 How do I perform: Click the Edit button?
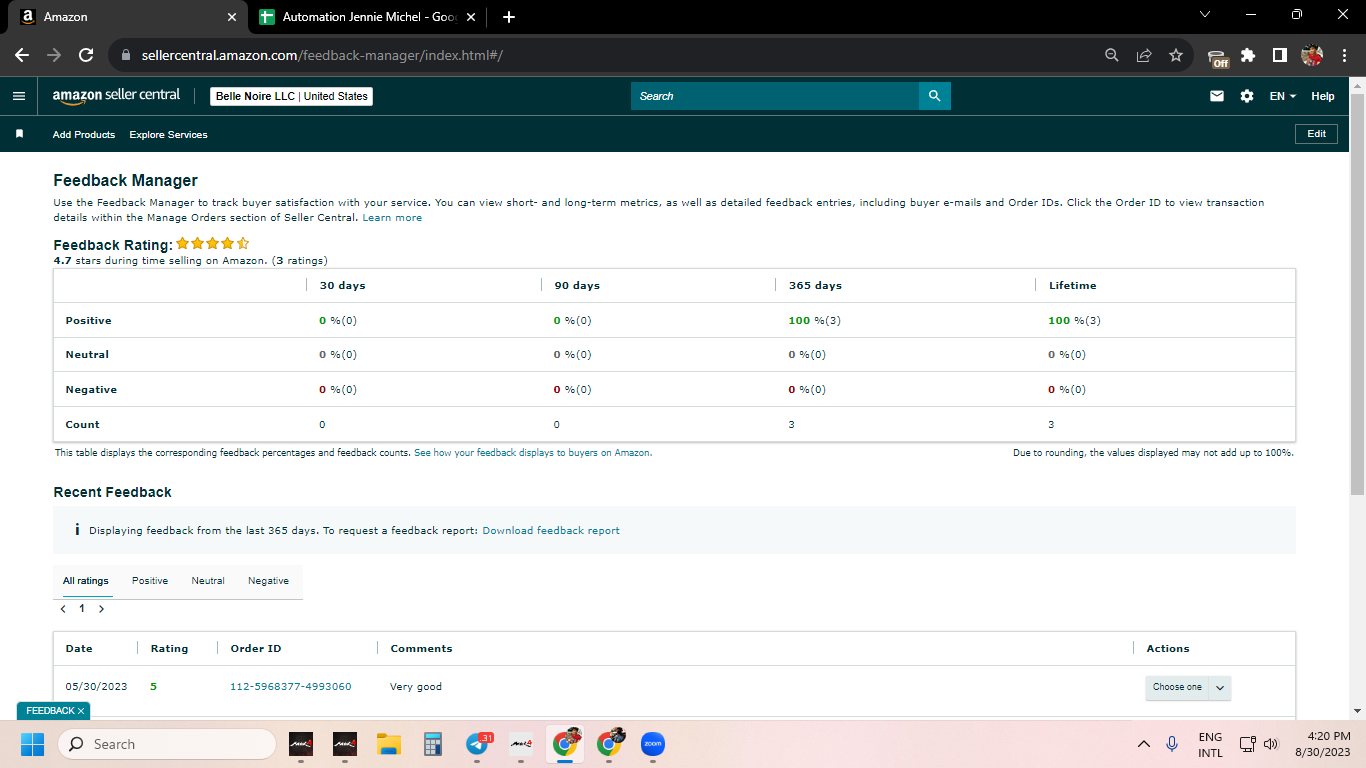pos(1316,134)
